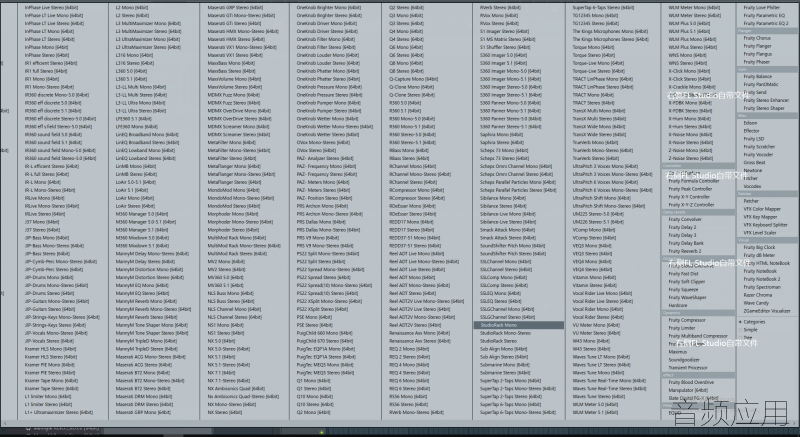Pick L1 limiter Mono [64bit]
The width and height of the screenshot is (800, 437).
48,396
